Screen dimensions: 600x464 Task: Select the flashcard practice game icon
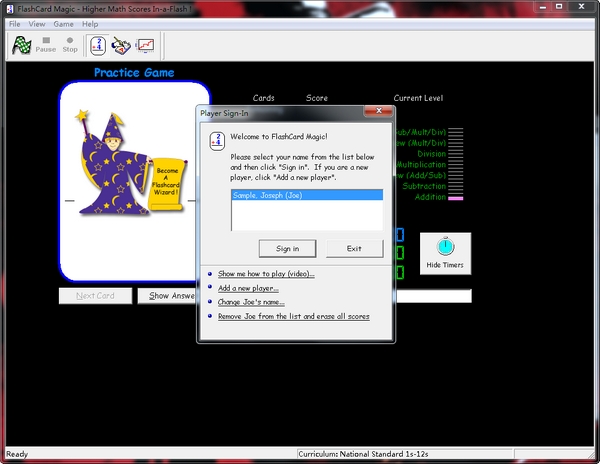pyautogui.click(x=98, y=46)
